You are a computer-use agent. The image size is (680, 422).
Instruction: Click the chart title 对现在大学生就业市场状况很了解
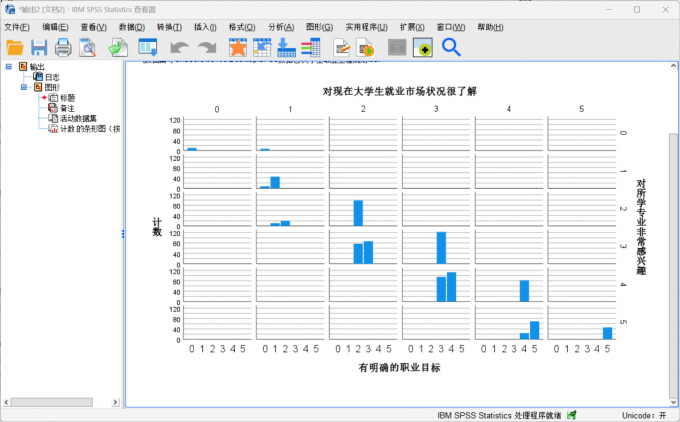pyautogui.click(x=398, y=91)
